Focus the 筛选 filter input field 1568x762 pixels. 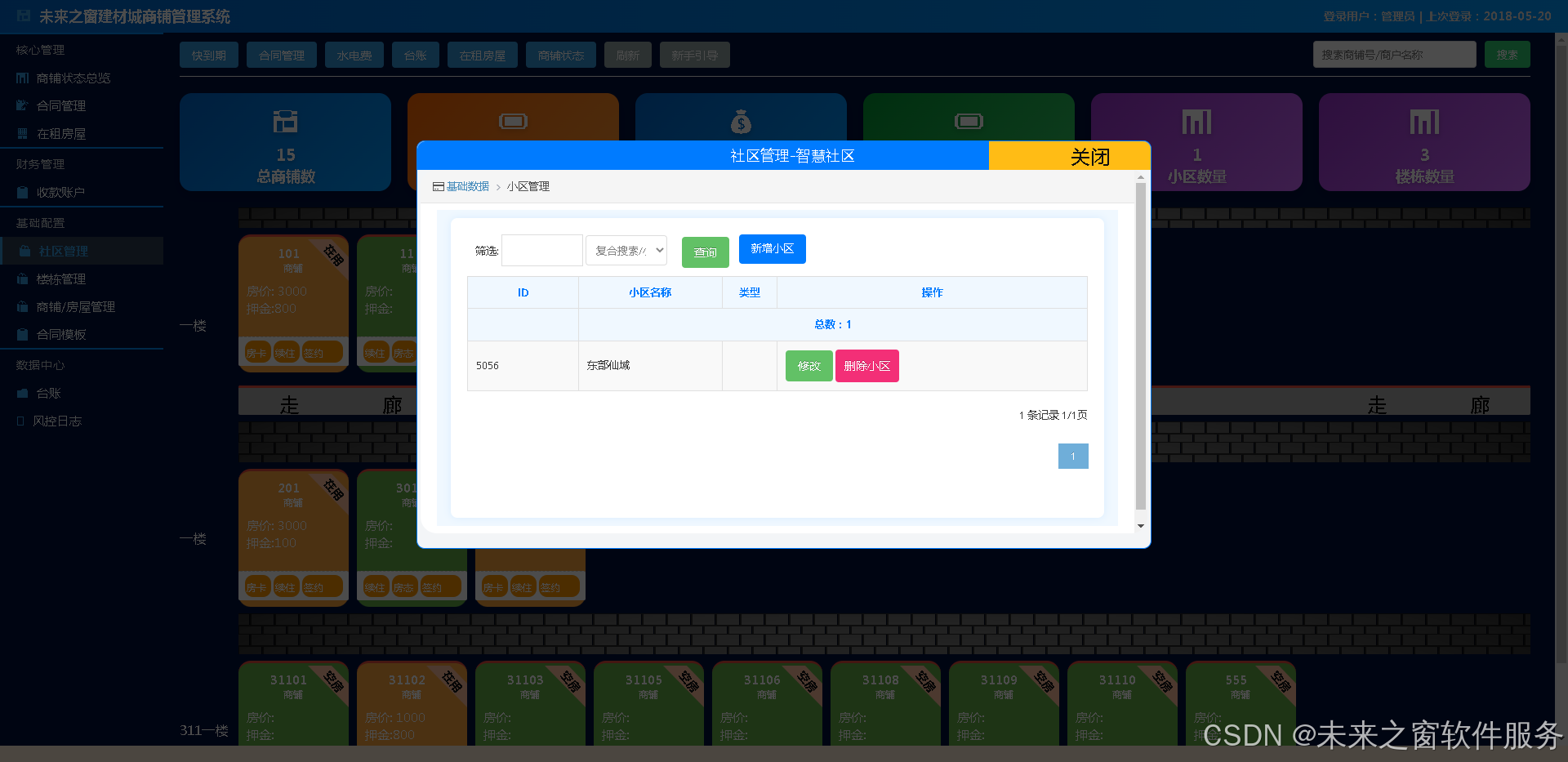tap(542, 251)
